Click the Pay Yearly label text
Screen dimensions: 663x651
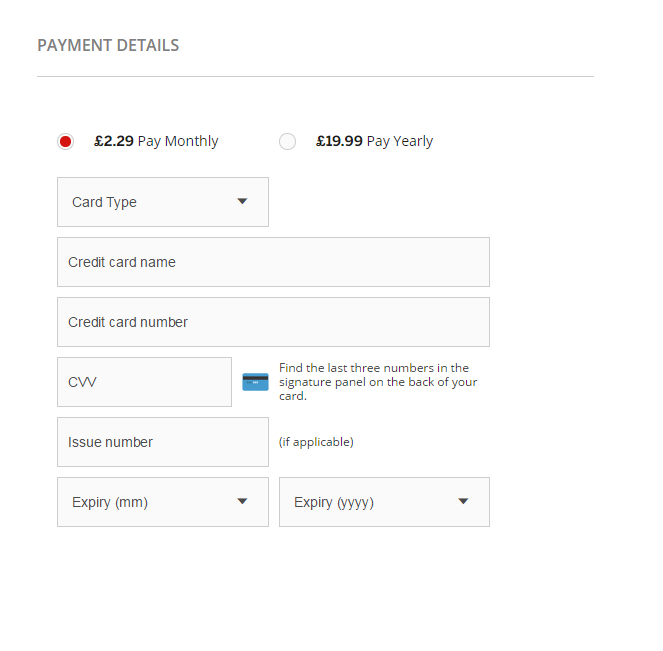pos(400,141)
